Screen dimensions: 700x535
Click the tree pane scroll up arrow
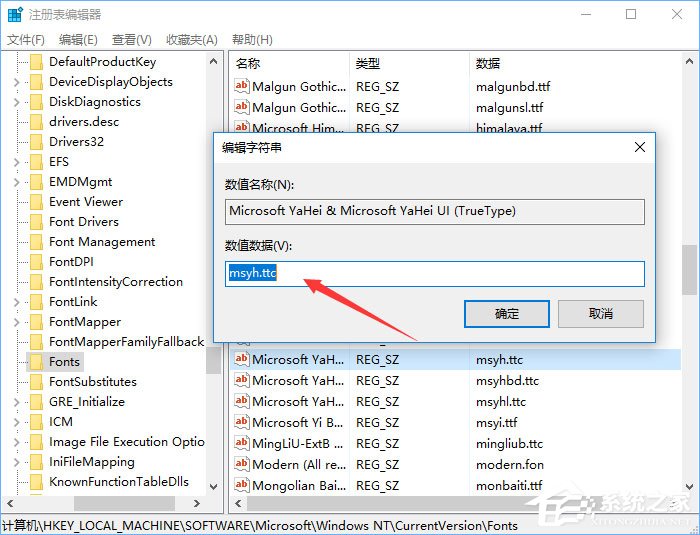point(213,62)
